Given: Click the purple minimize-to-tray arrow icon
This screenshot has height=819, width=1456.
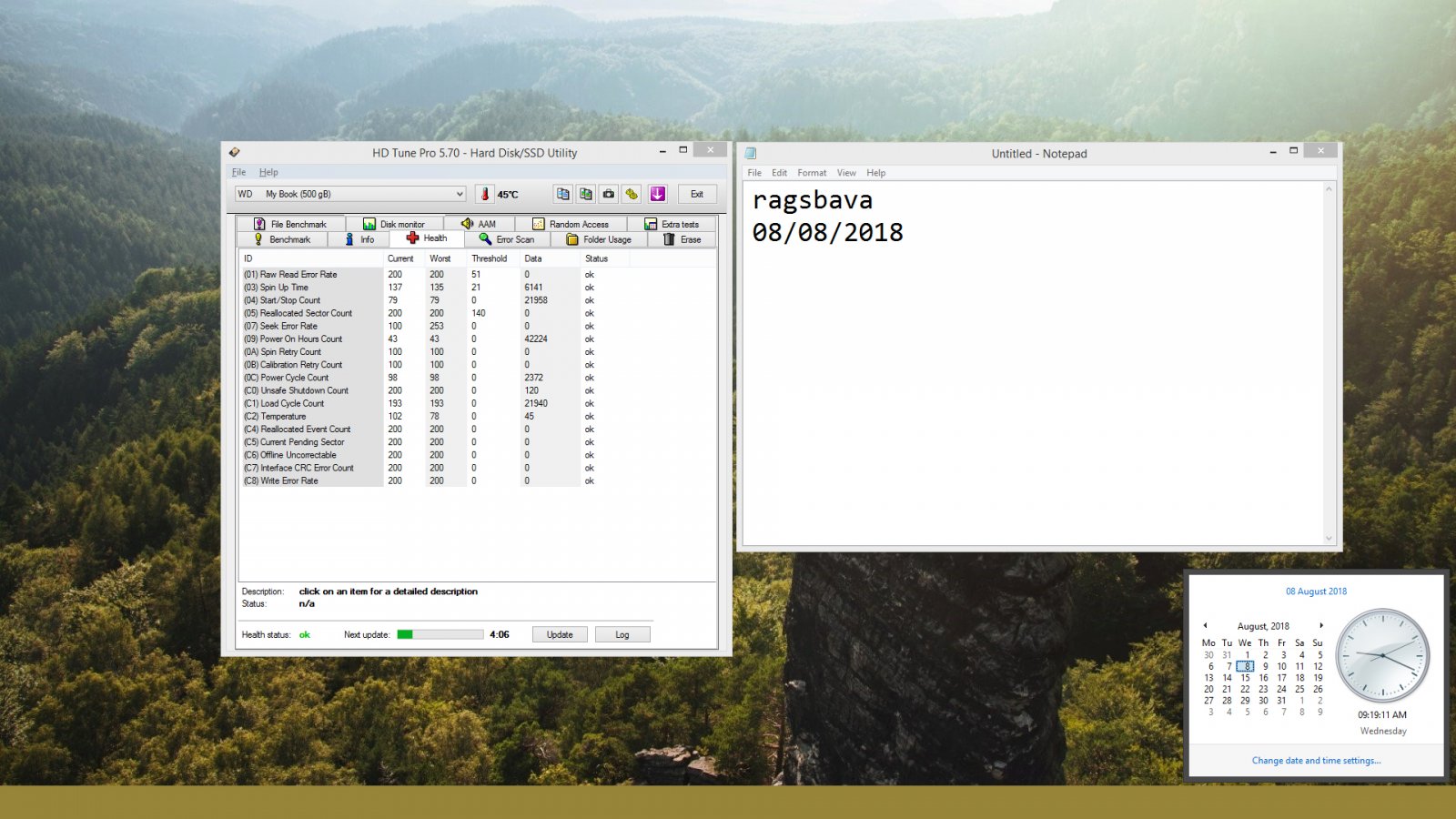Looking at the screenshot, I should click(x=658, y=194).
